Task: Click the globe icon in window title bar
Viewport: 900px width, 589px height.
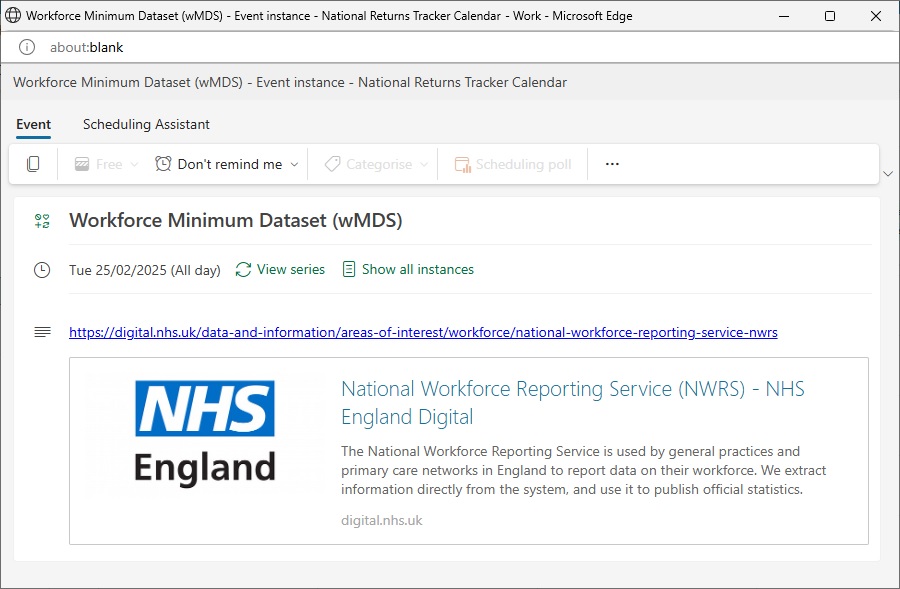Action: pyautogui.click(x=13, y=16)
